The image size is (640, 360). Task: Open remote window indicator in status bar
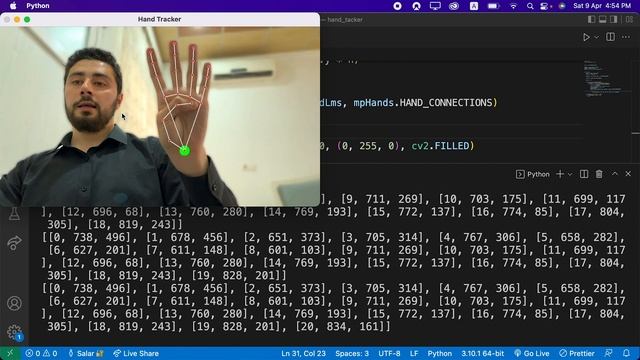[x=10, y=353]
